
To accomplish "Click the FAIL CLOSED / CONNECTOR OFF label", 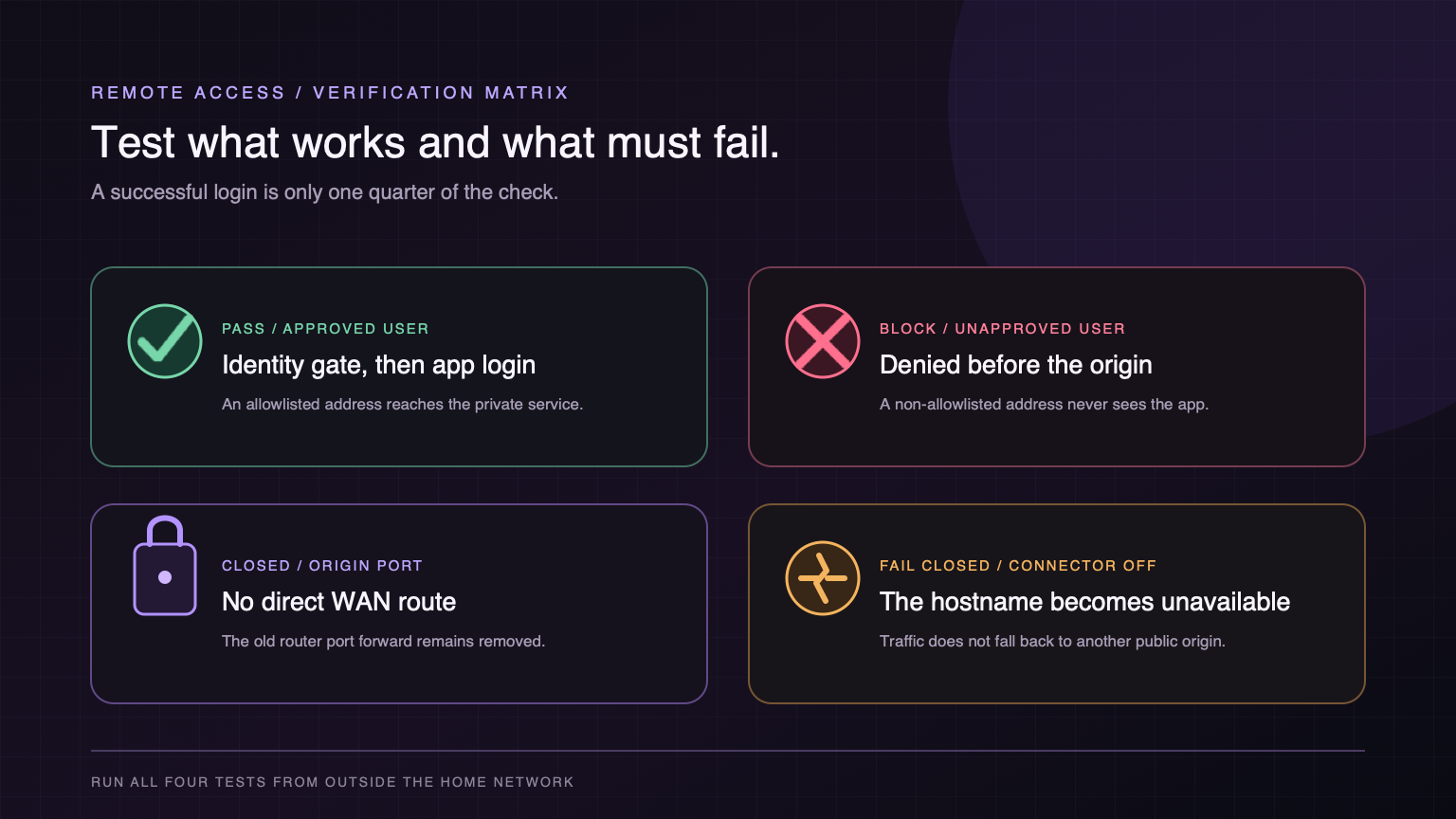I will [x=1018, y=566].
